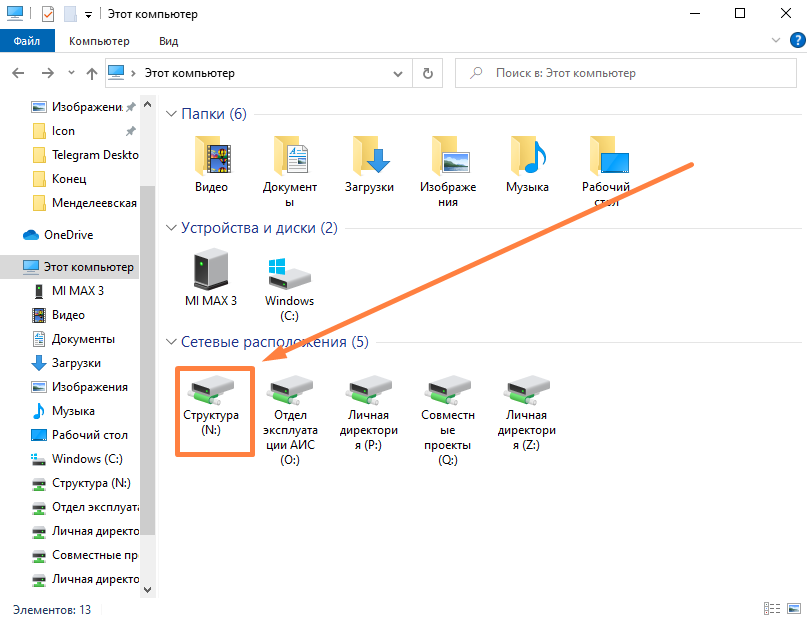Collapse the Сетевые расположения group
This screenshot has height=621, width=807.
pos(171,342)
